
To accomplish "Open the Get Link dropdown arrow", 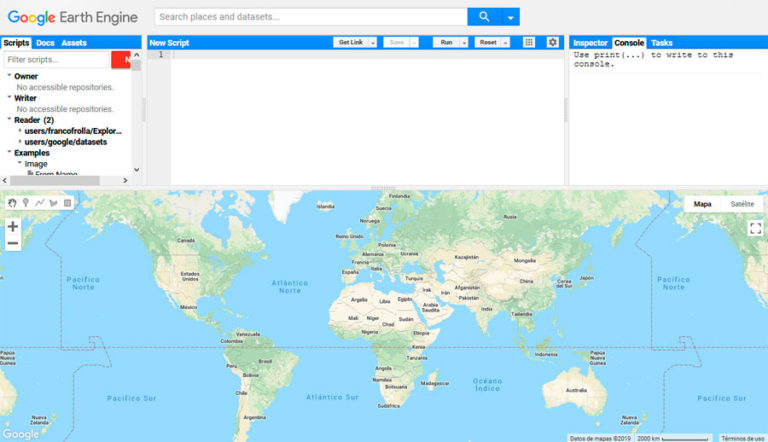I will (373, 43).
